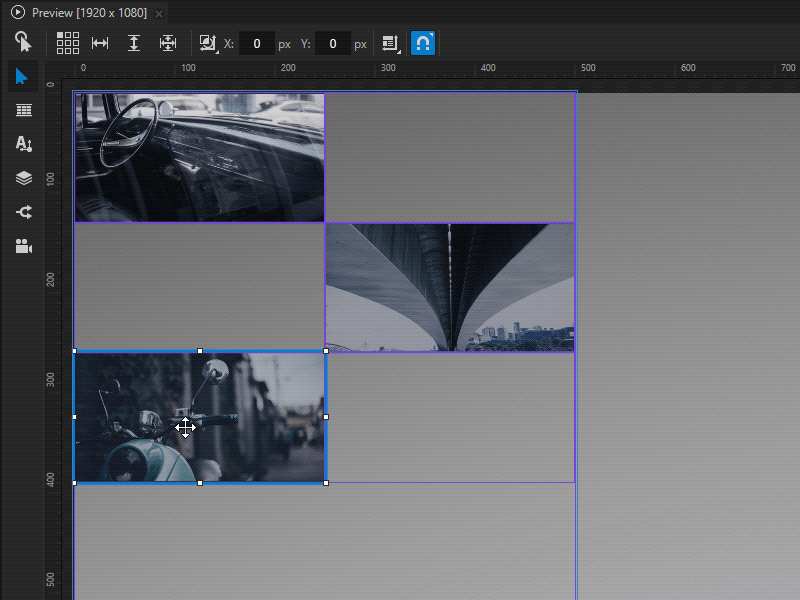
Task: Click the grid cells icon in toolbar
Action: [x=68, y=43]
